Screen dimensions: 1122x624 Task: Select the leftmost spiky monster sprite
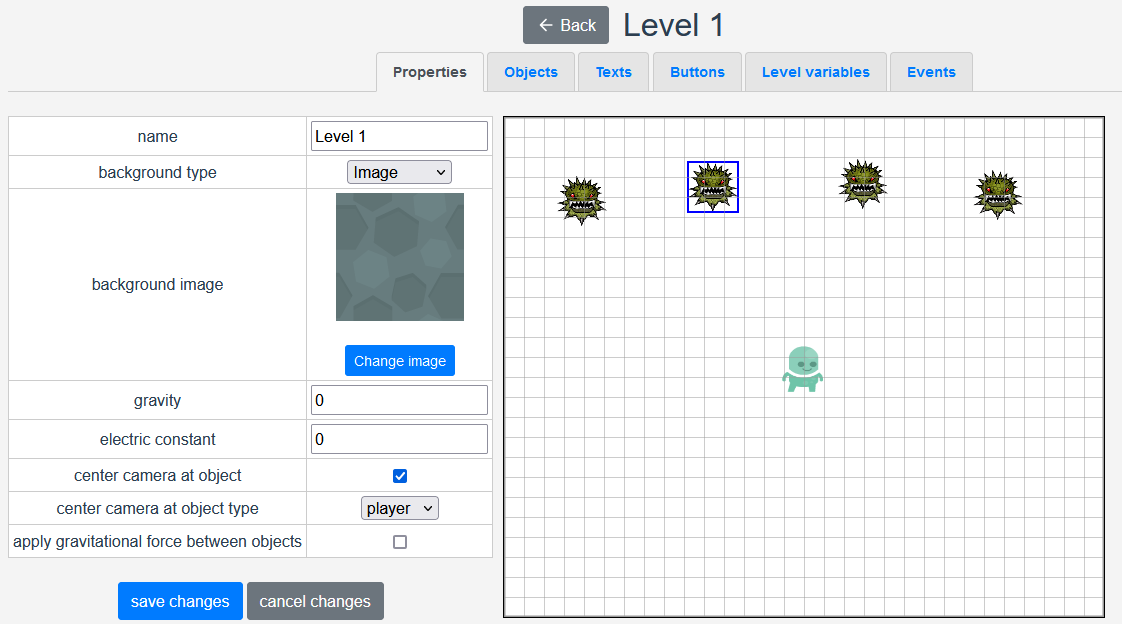tap(581, 200)
